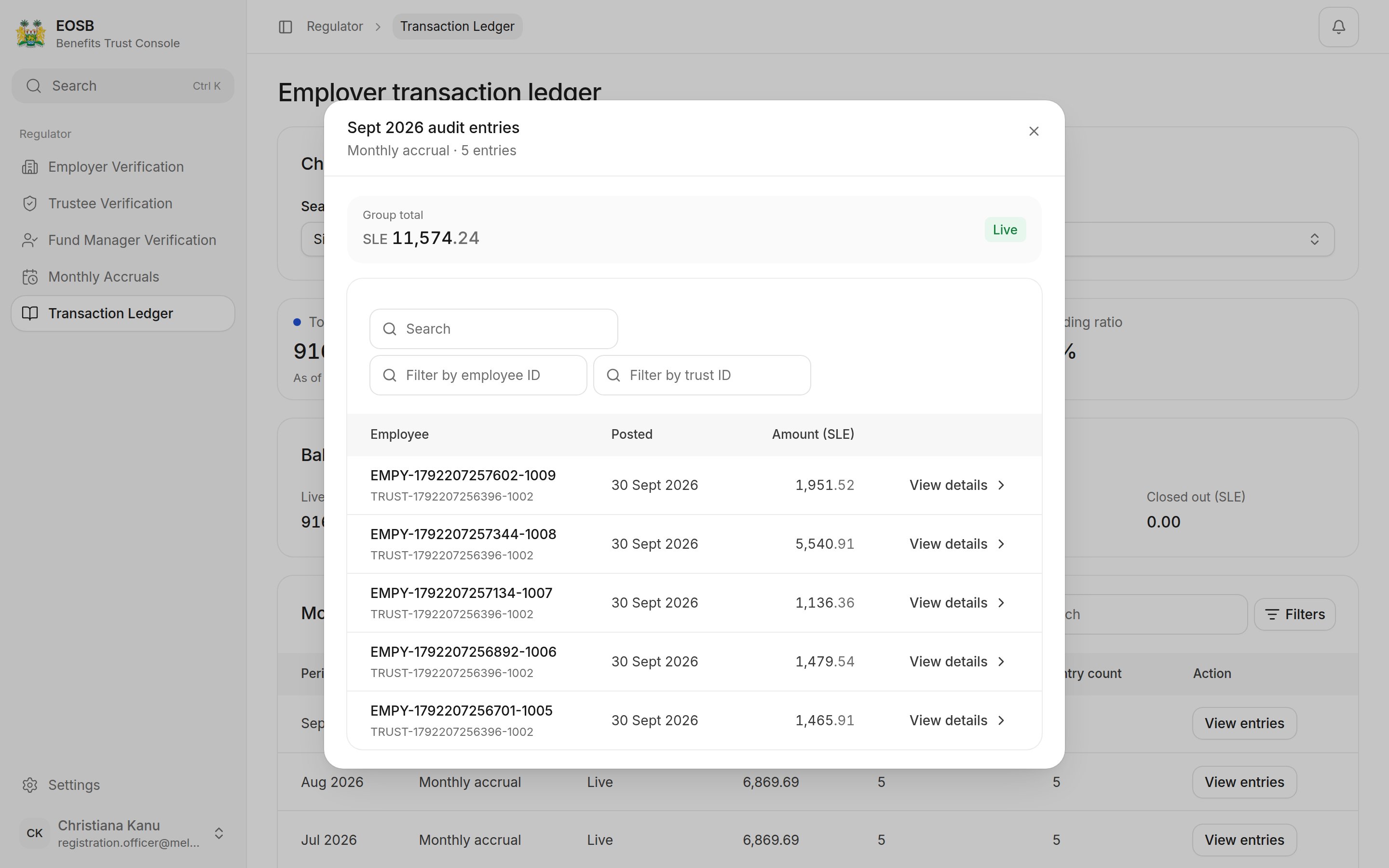The height and width of the screenshot is (868, 1389).
Task: View entries for the Sept 2026 row
Action: tap(1244, 723)
